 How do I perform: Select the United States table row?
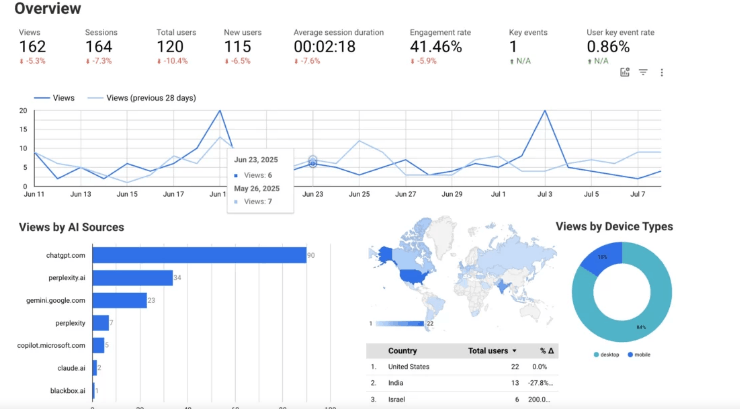pos(462,367)
